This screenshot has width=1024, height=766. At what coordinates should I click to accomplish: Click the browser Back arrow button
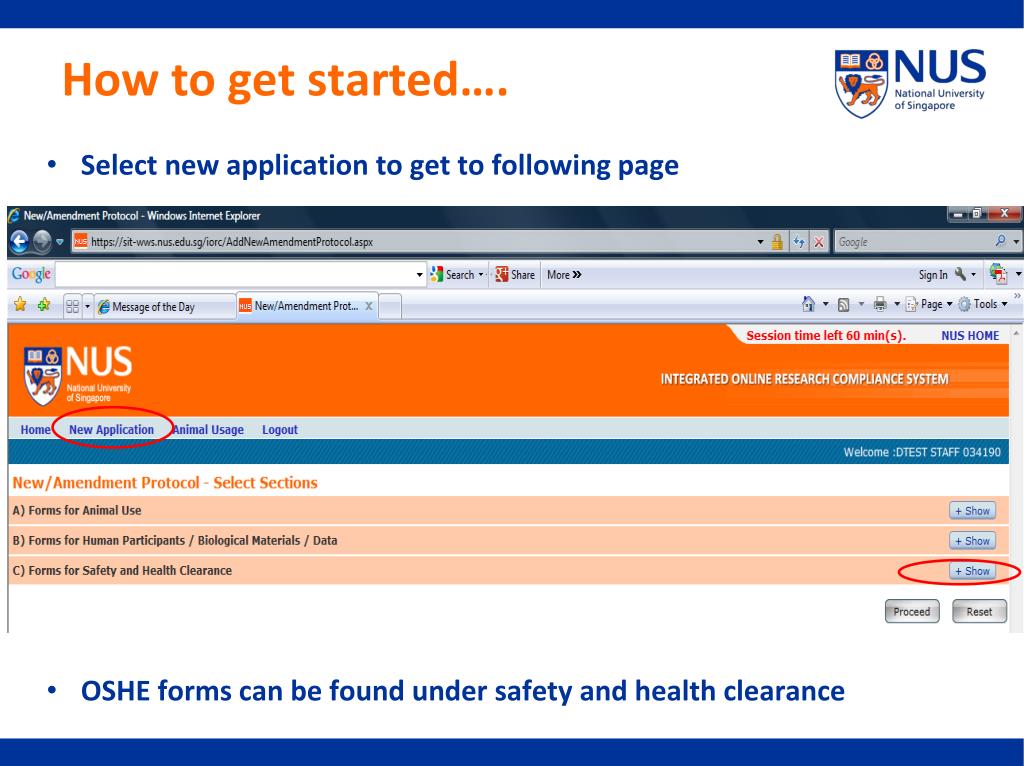pos(19,242)
